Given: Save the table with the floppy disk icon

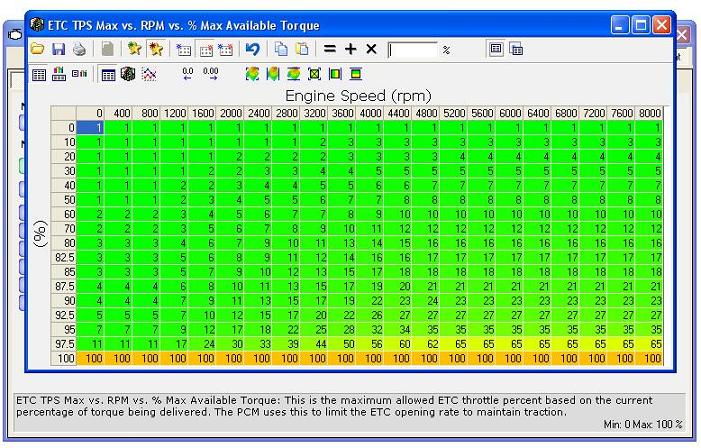Looking at the screenshot, I should click(58, 48).
